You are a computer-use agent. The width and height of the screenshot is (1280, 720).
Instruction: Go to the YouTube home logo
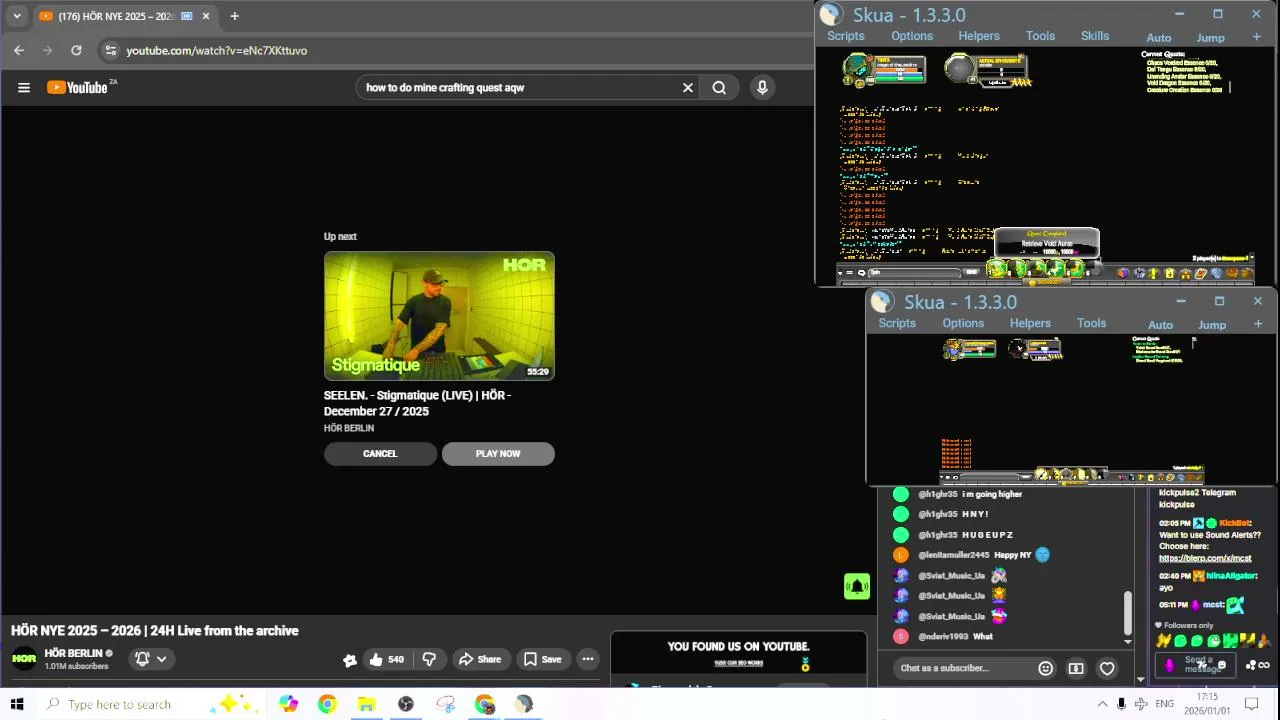click(x=77, y=88)
